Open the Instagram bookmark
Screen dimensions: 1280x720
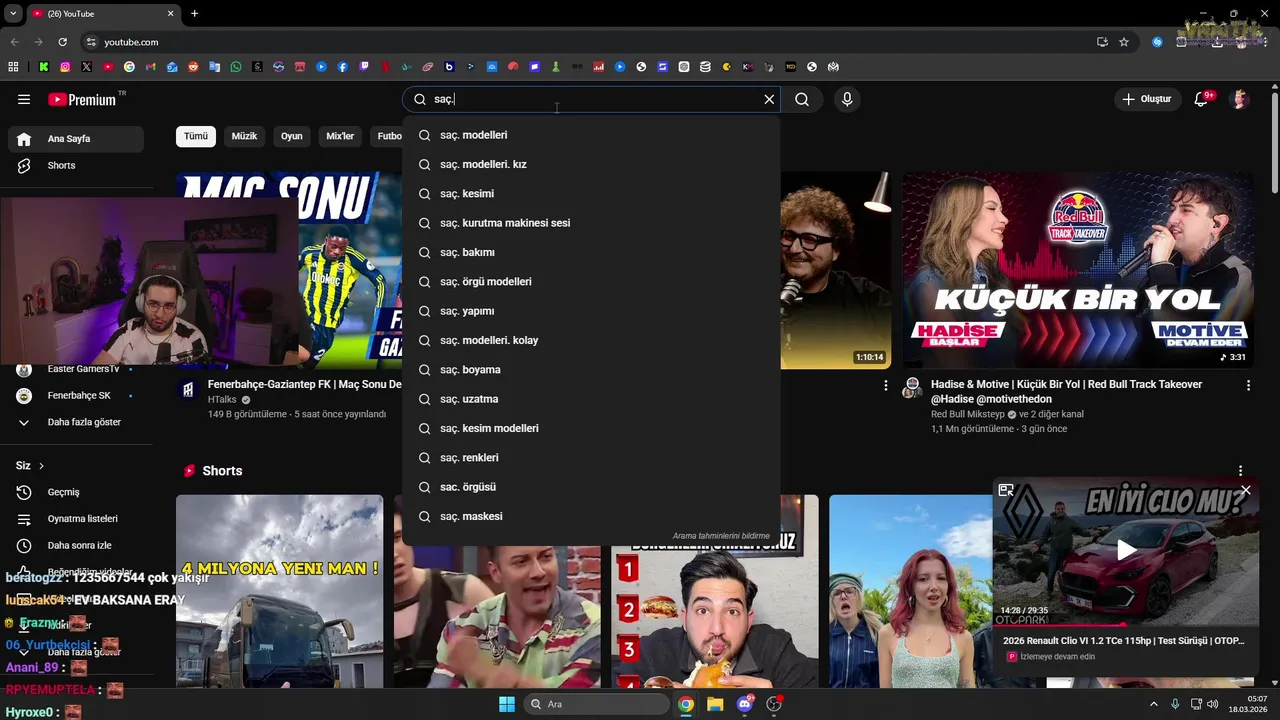pos(65,67)
